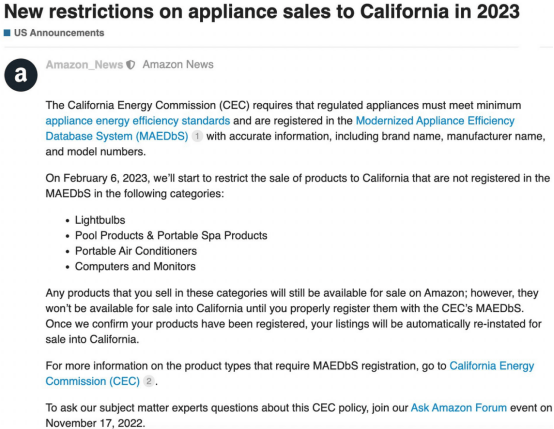Click the New restrictions on appliance sales heading

click(x=262, y=12)
